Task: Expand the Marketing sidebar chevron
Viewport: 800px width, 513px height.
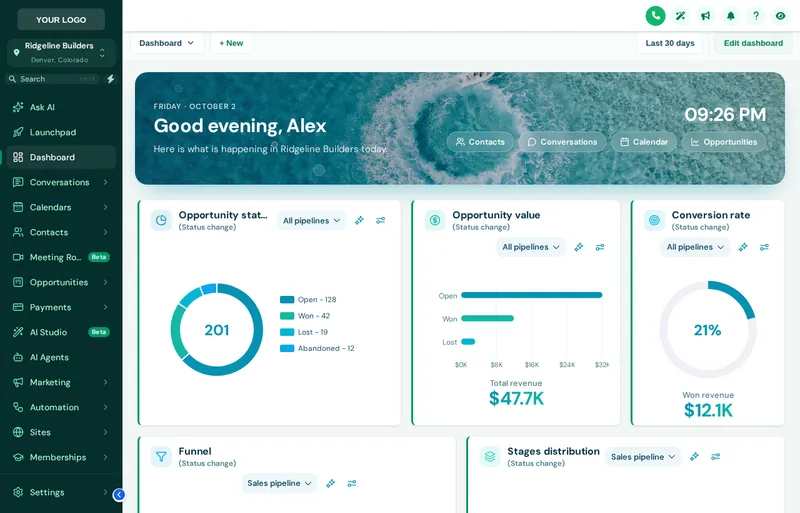Action: pos(106,382)
